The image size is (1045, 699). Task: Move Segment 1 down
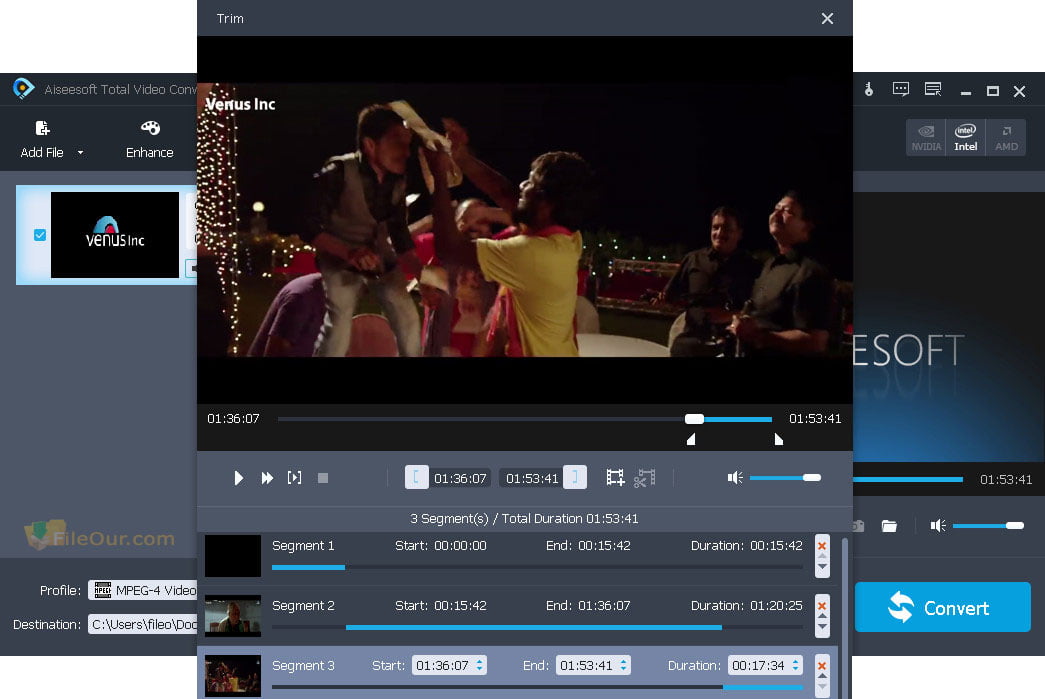pyautogui.click(x=822, y=567)
